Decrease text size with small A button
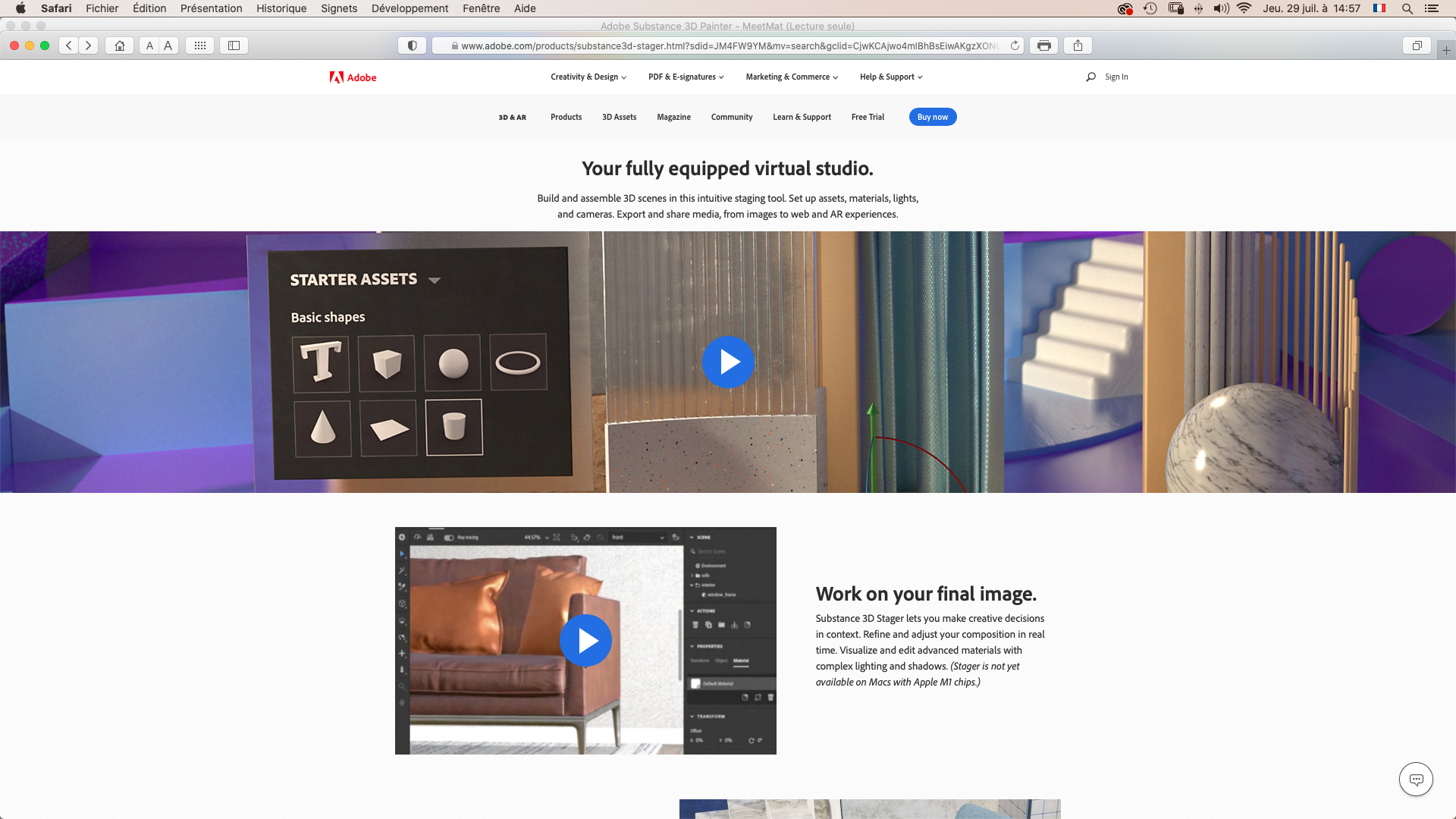 pyautogui.click(x=149, y=45)
